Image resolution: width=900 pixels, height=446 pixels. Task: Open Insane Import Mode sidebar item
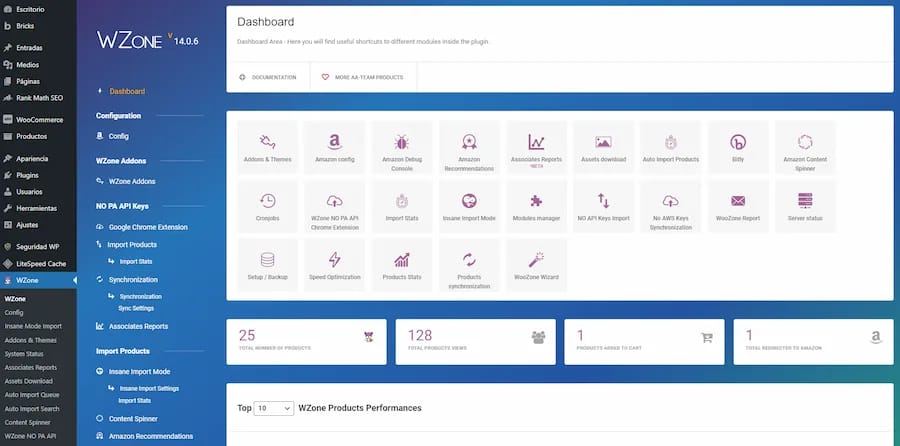pyautogui.click(x=139, y=371)
